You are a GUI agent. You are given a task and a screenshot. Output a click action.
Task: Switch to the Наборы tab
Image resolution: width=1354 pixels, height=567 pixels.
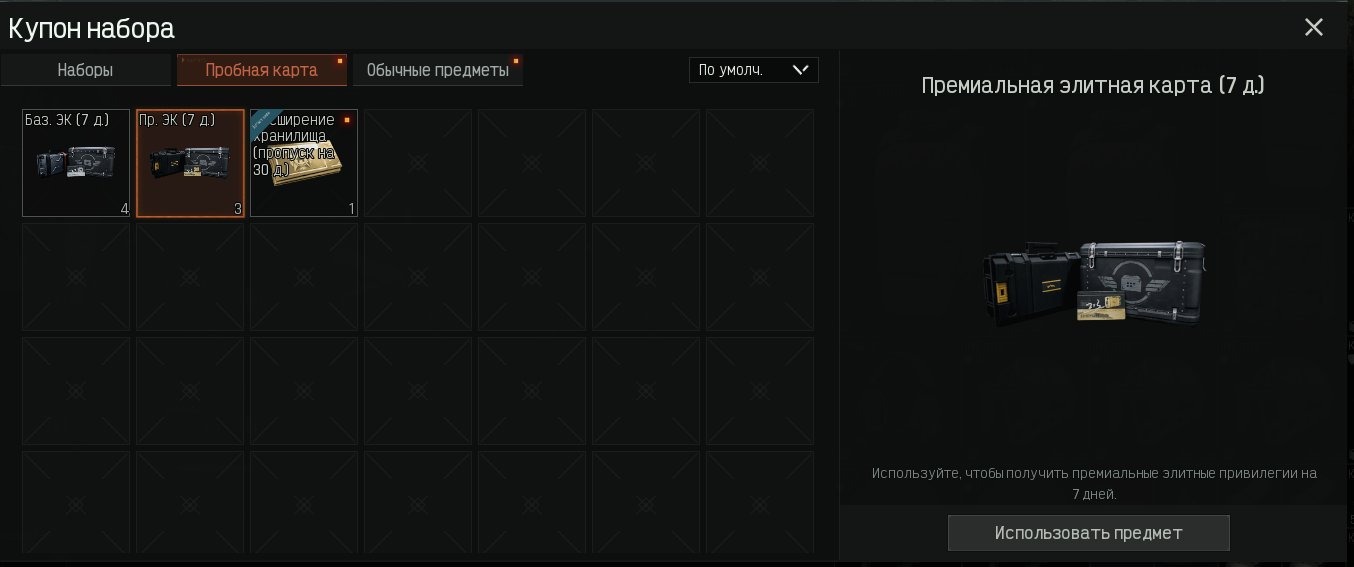[x=85, y=70]
